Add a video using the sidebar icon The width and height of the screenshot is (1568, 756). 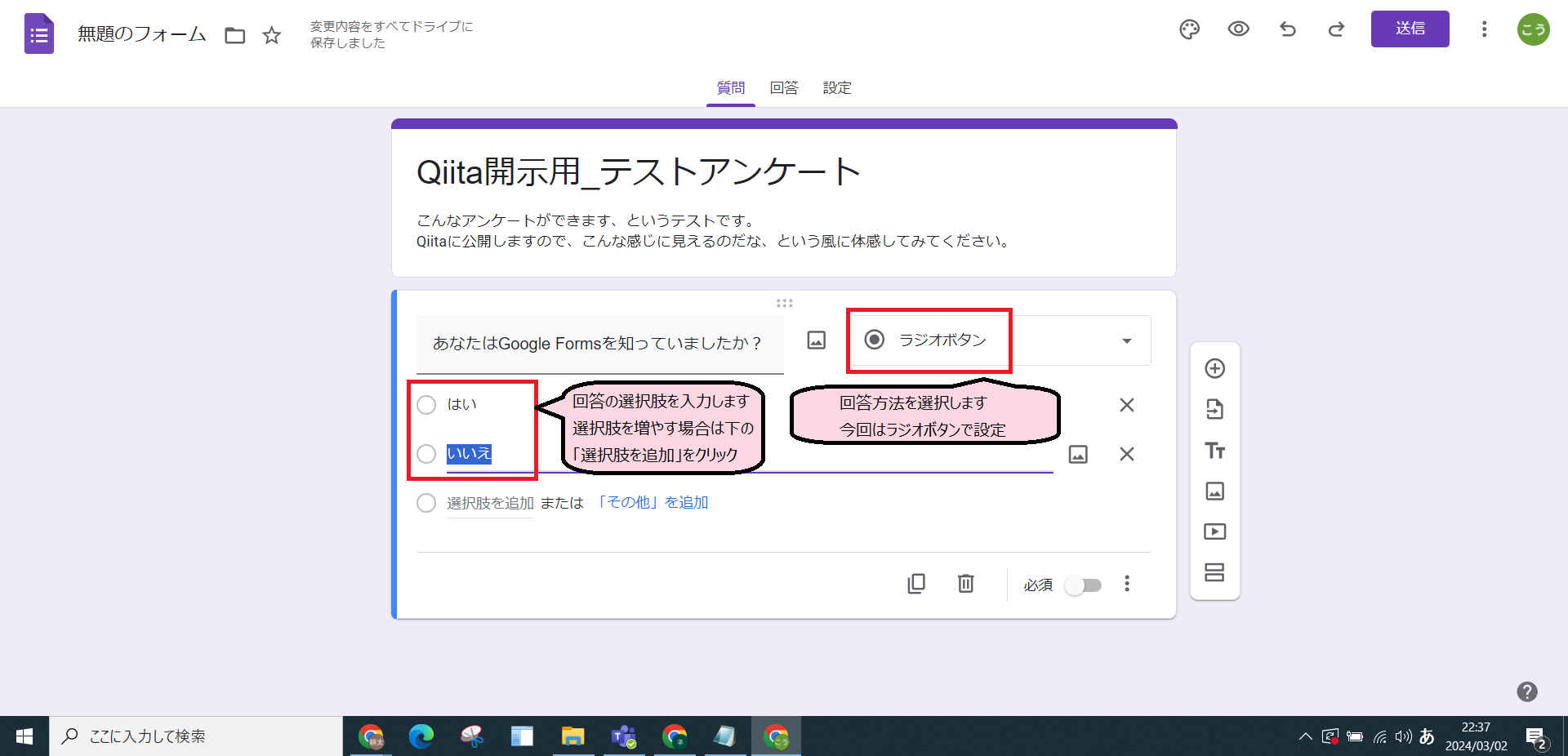click(1214, 531)
